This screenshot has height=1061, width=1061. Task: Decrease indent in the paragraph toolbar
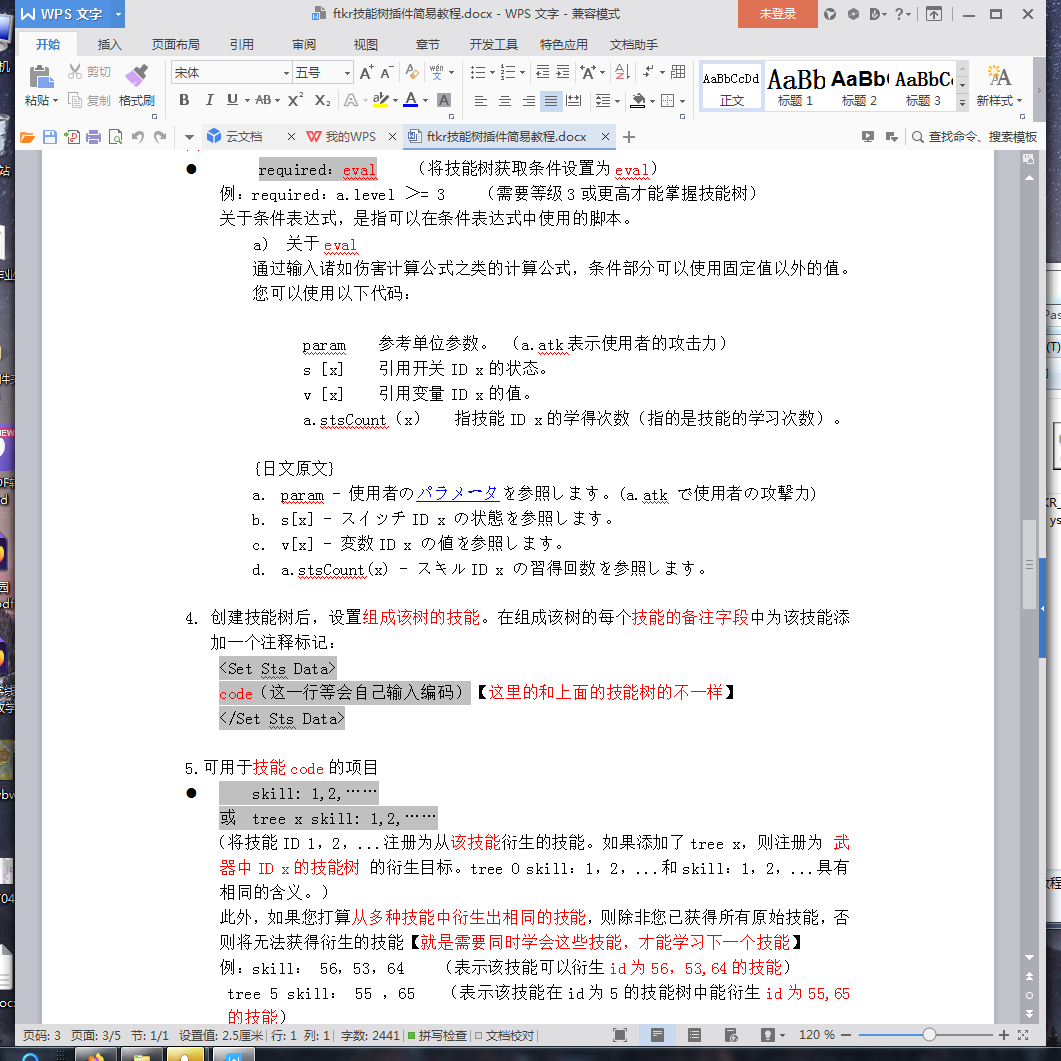click(x=543, y=72)
